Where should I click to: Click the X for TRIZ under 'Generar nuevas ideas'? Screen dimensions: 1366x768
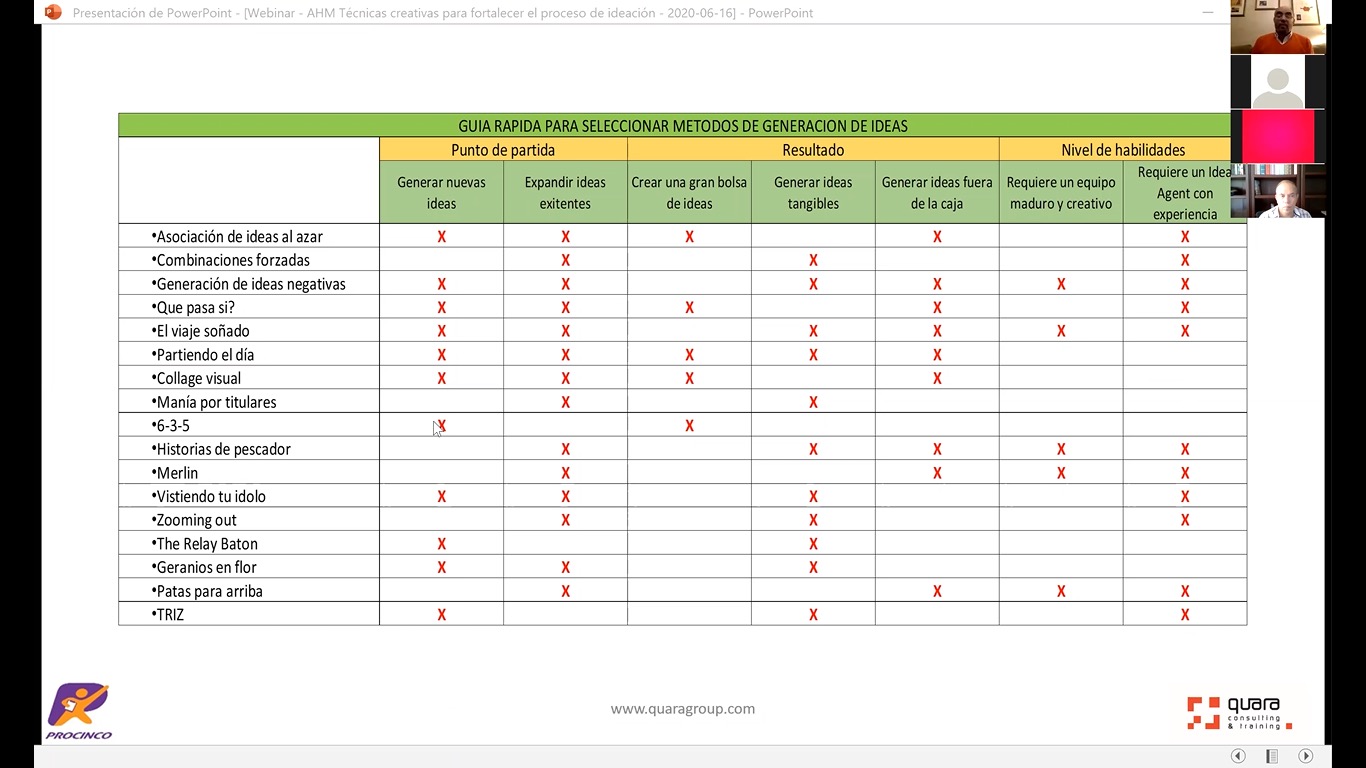coord(441,615)
